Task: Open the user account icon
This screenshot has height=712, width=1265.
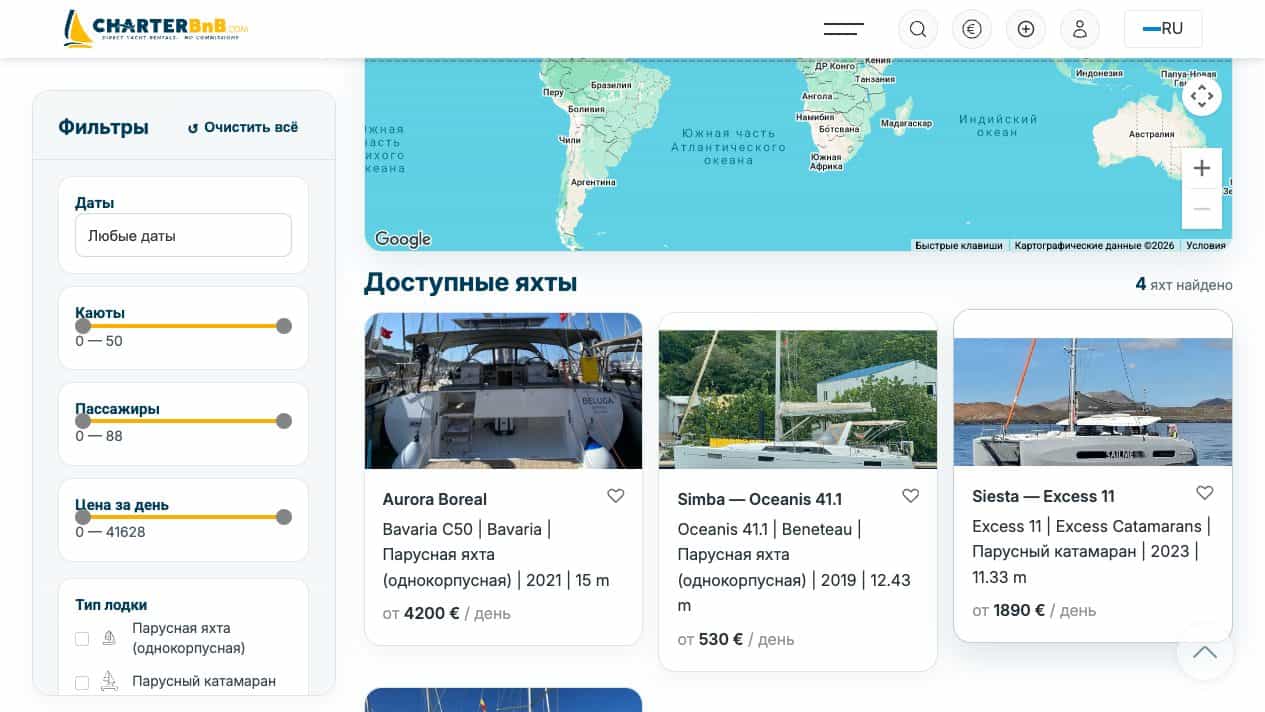Action: click(x=1080, y=29)
